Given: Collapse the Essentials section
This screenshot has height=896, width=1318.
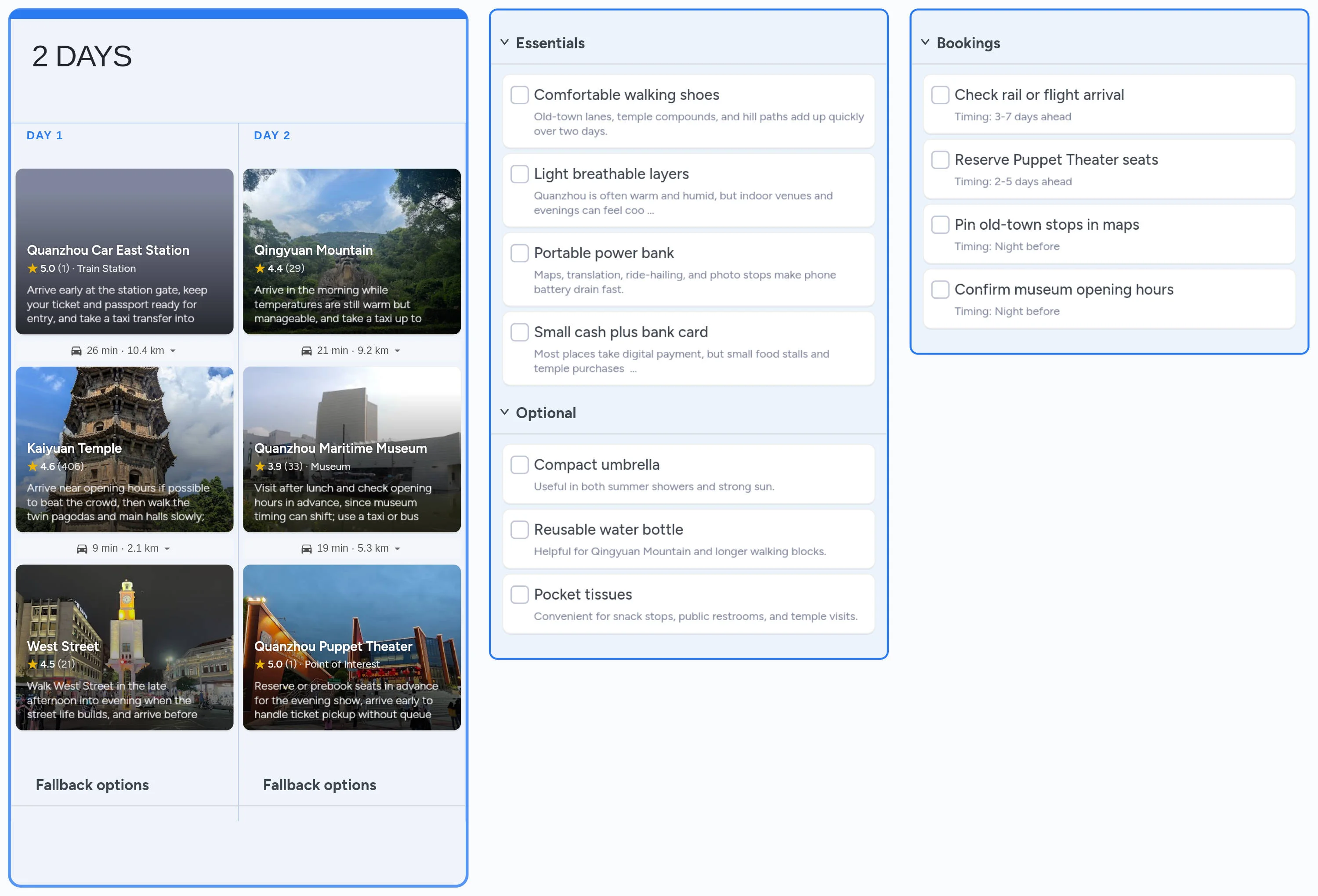Looking at the screenshot, I should pos(504,43).
